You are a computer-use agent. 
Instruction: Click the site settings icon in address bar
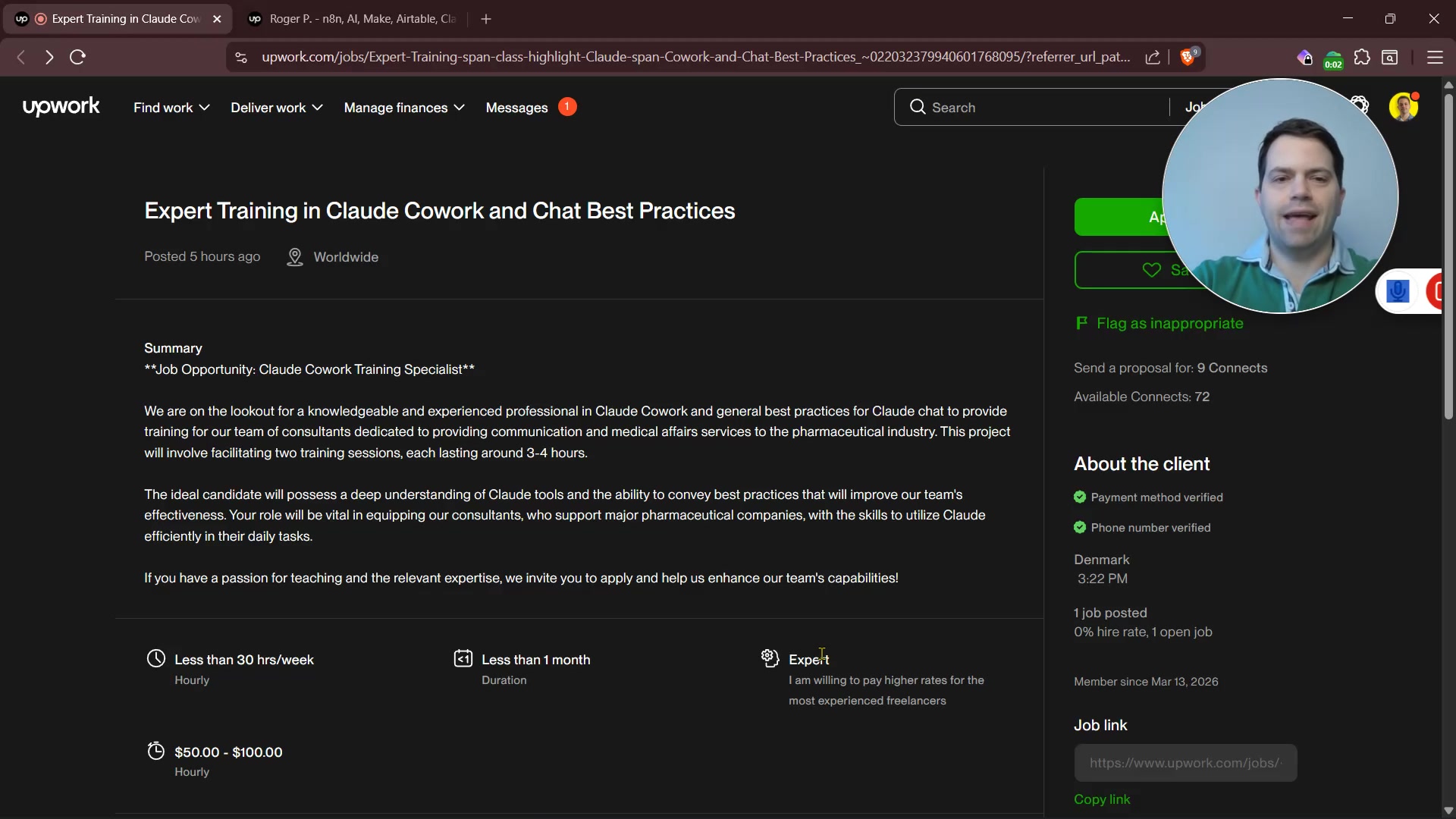click(241, 58)
